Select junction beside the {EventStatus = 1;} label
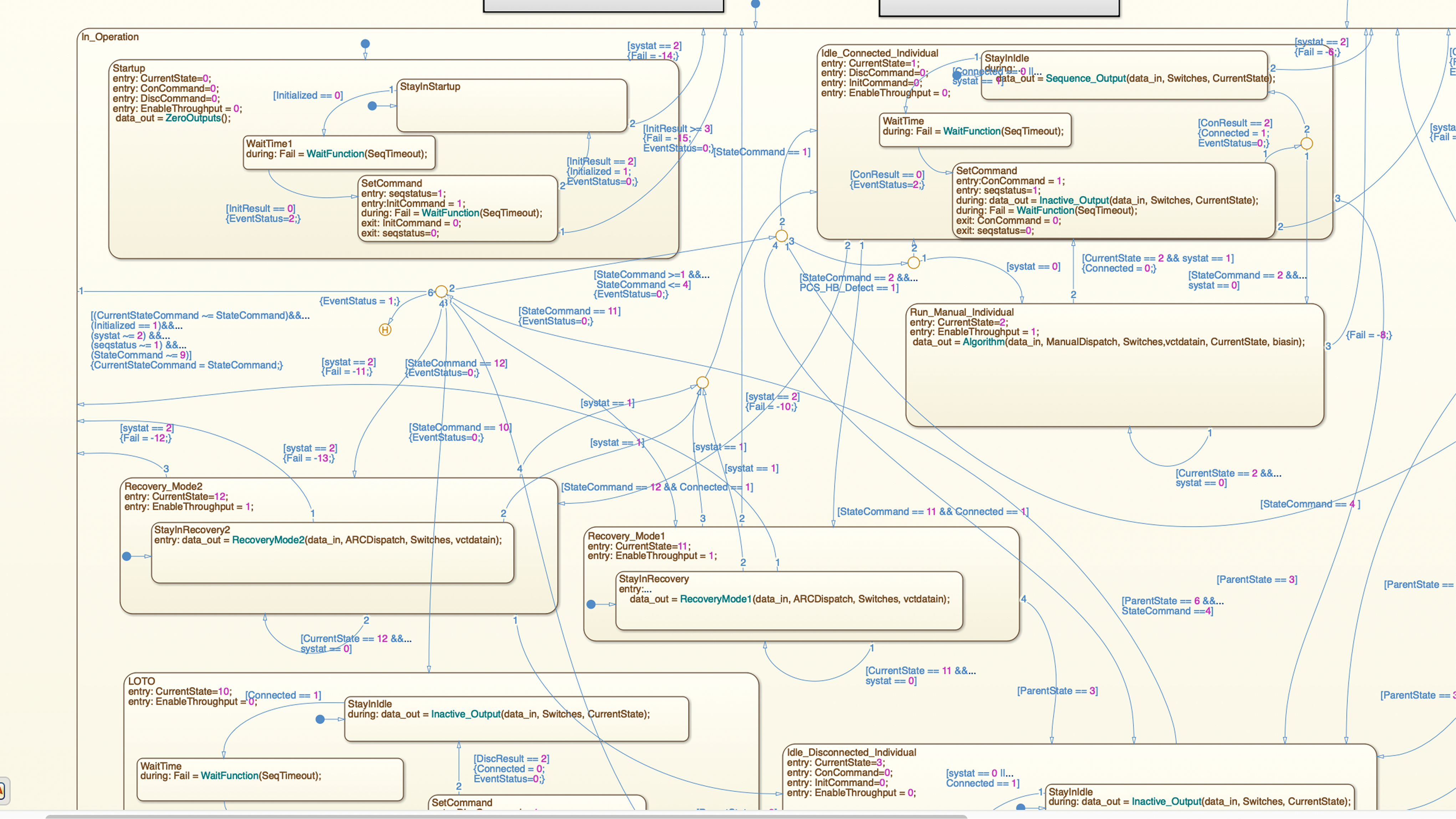This screenshot has height=819, width=1456. 441,291
